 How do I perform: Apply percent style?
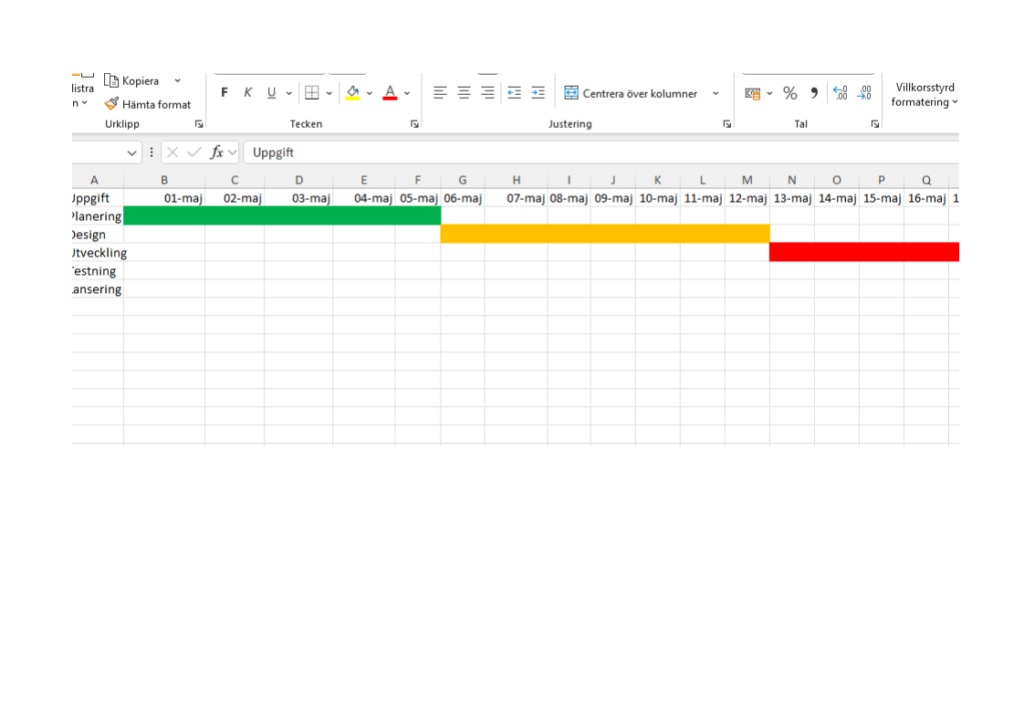pyautogui.click(x=790, y=93)
